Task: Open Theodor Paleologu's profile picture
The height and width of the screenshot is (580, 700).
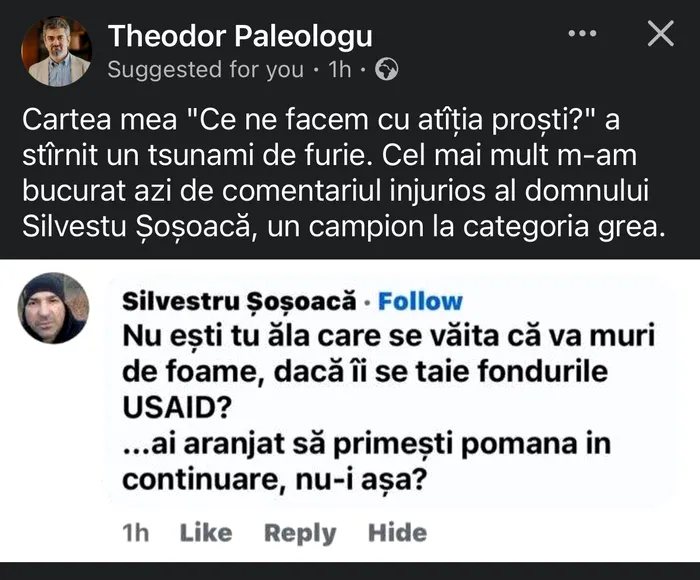Action: [x=56, y=51]
